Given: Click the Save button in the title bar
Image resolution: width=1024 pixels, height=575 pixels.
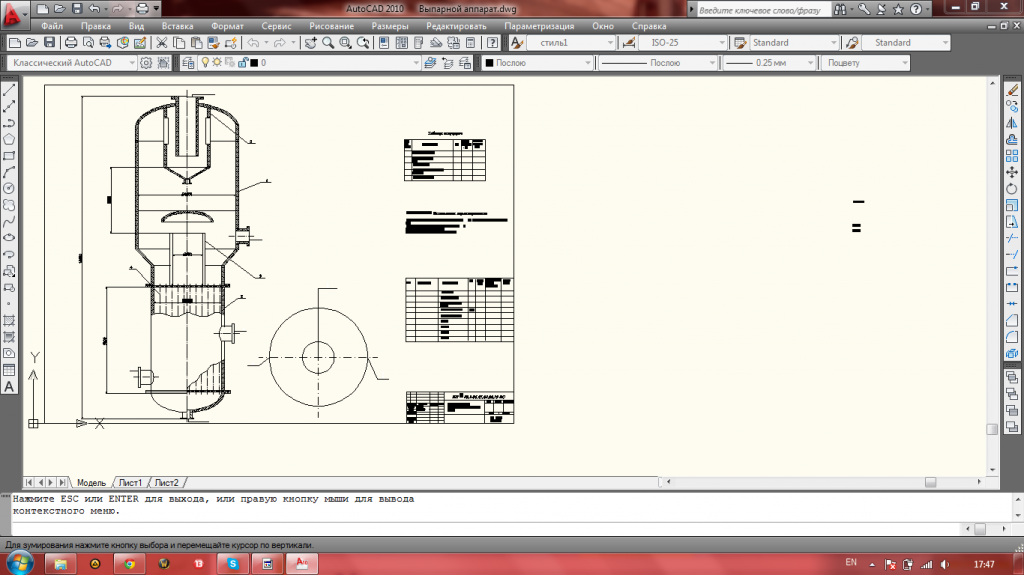Looking at the screenshot, I should [x=77, y=8].
